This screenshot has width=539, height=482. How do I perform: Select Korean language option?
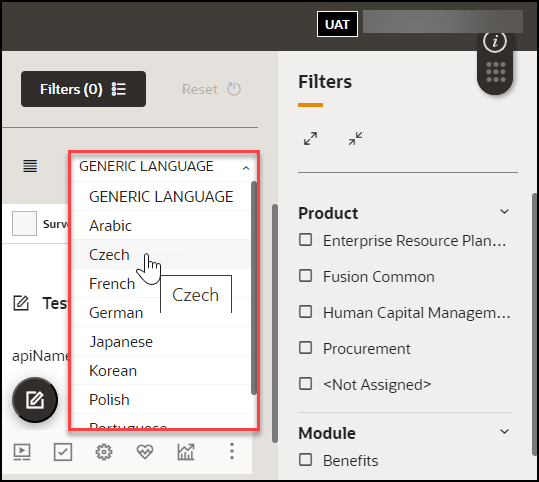(161, 370)
